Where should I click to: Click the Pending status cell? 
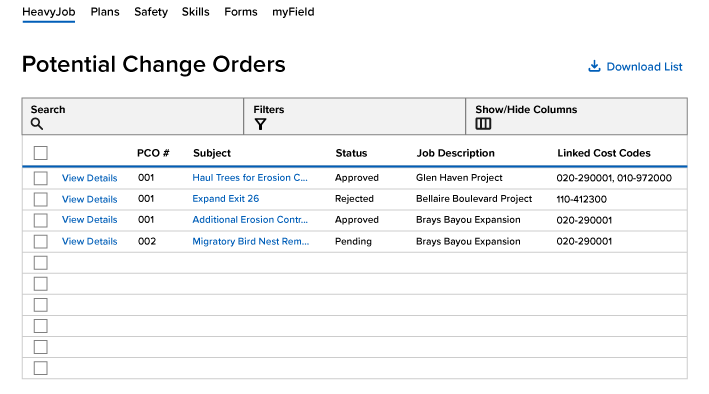[353, 241]
